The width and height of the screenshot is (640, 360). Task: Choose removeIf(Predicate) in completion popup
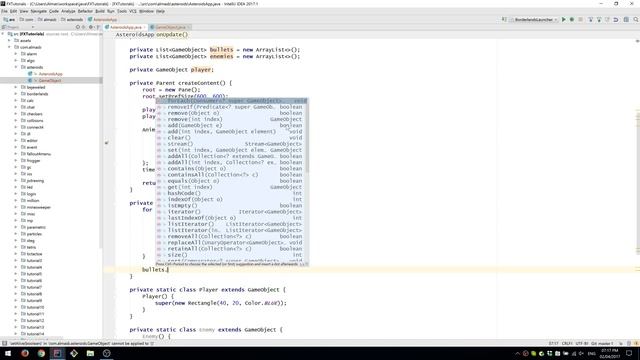point(231,107)
